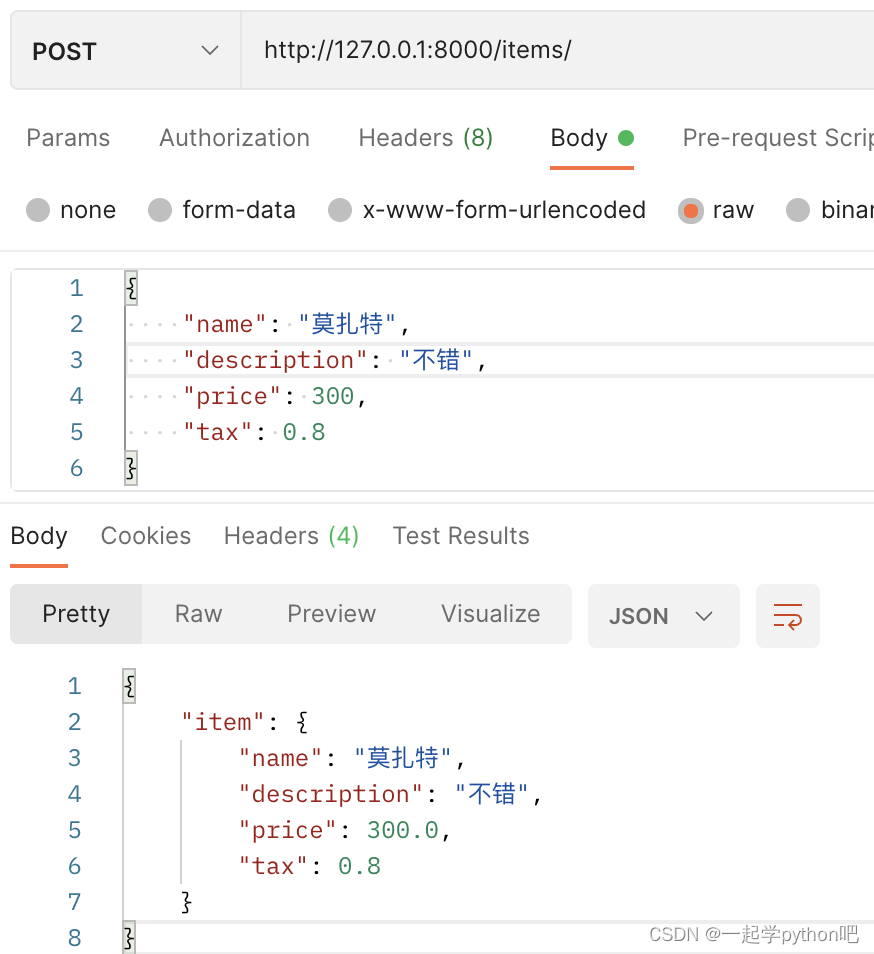Choose x-www-form-urlencoded body type
Viewport: 874px width, 954px height.
[x=340, y=210]
